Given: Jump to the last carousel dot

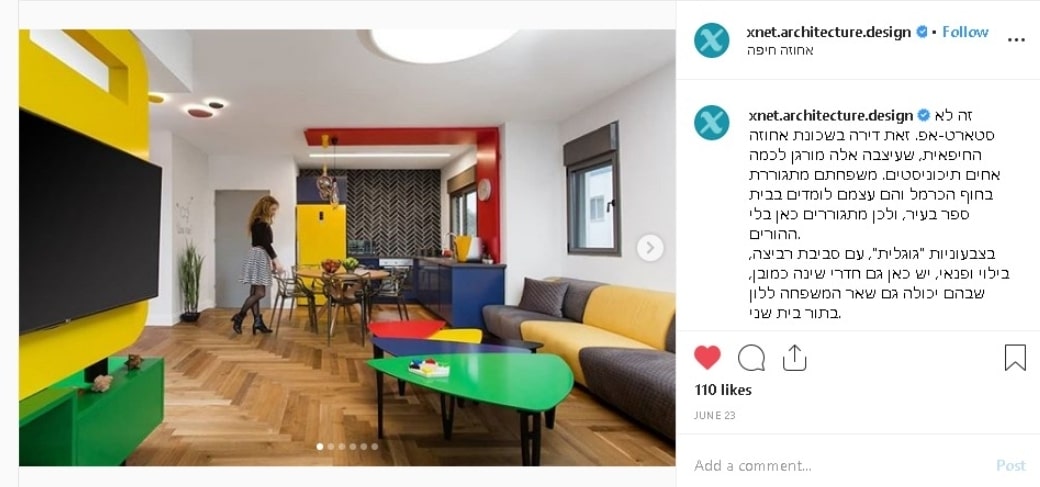Looking at the screenshot, I should coord(375,447).
